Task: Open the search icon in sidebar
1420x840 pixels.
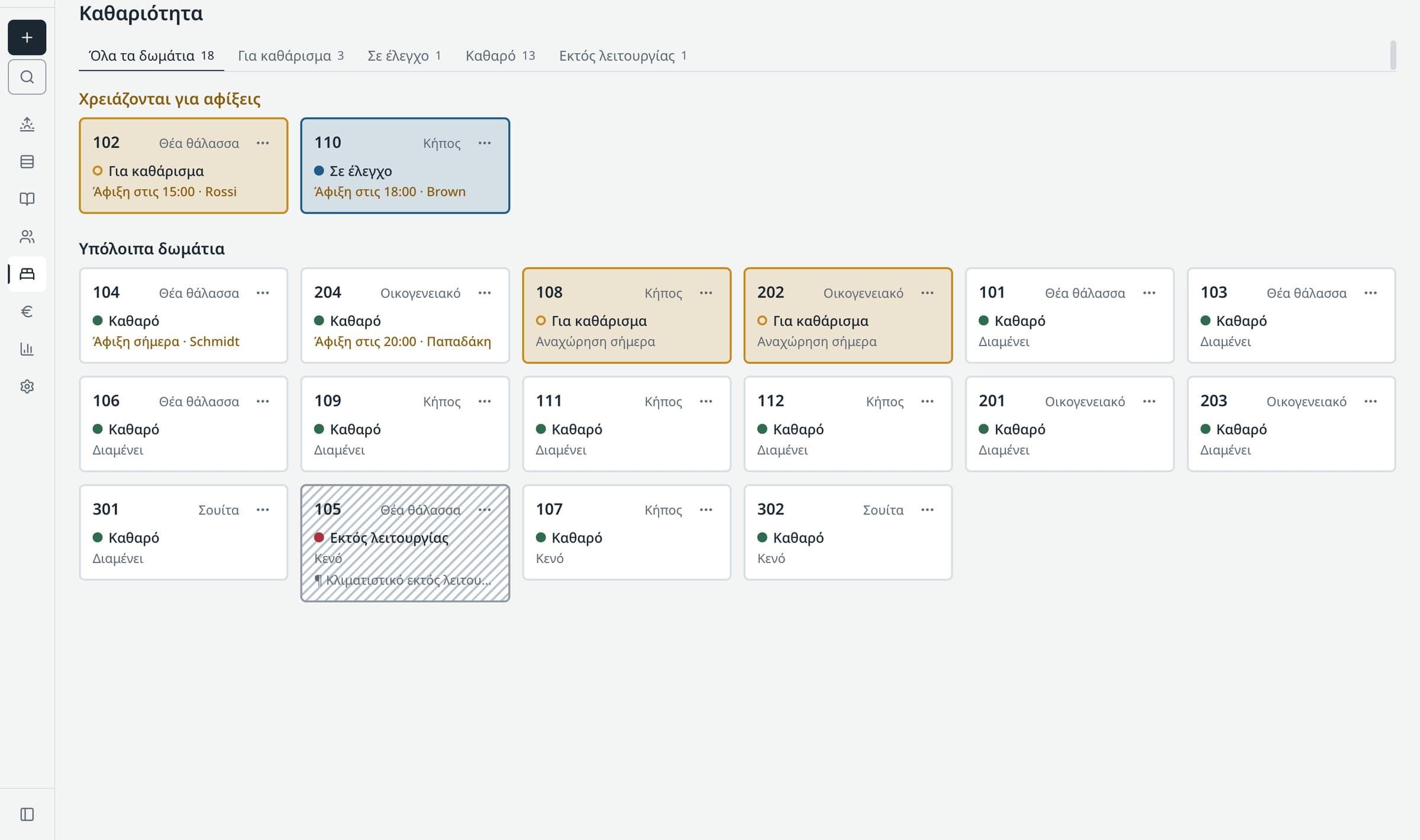Action: point(27,77)
